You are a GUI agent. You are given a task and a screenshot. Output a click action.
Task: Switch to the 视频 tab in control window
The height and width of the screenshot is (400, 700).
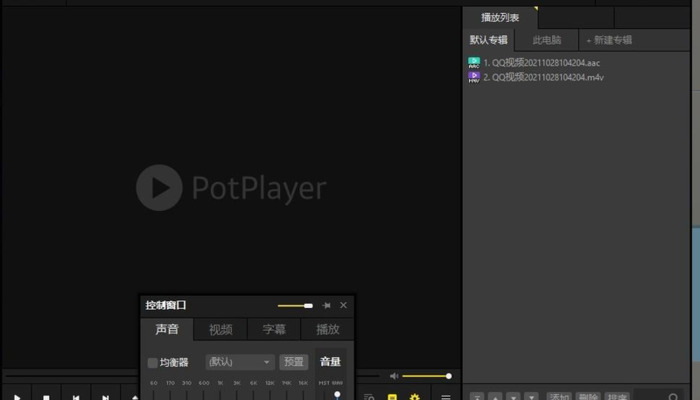click(x=220, y=330)
